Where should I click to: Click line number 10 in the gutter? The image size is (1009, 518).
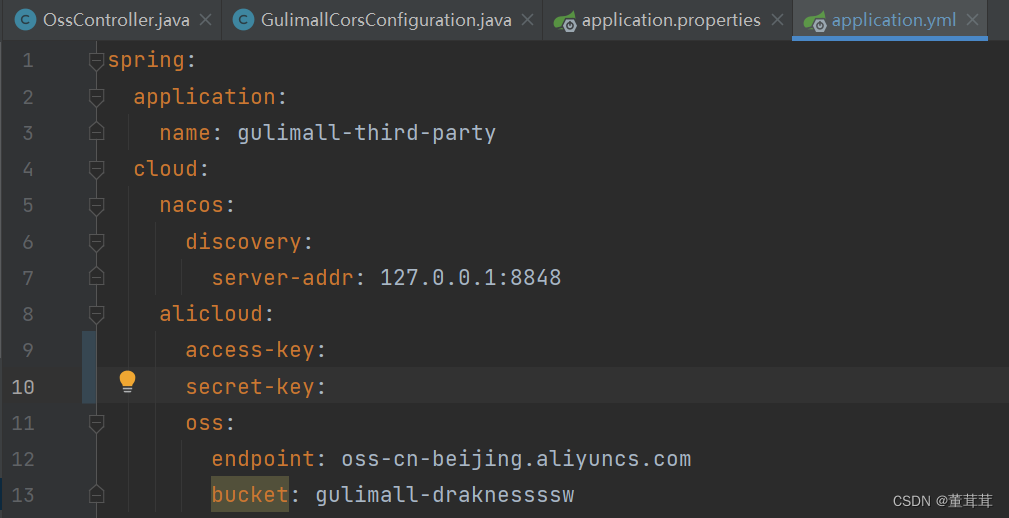pyautogui.click(x=23, y=387)
